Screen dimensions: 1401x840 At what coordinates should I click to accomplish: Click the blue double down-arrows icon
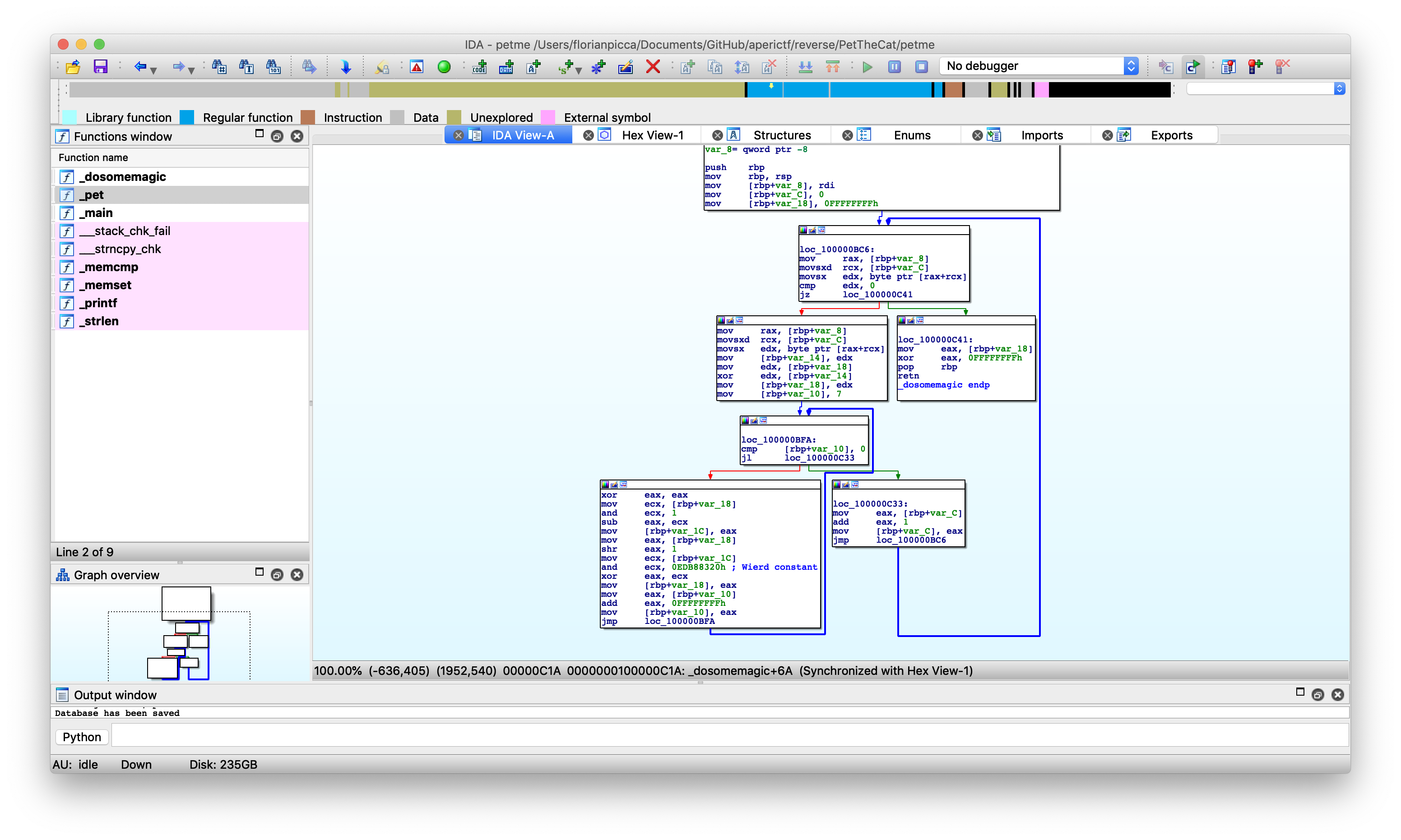(805, 67)
